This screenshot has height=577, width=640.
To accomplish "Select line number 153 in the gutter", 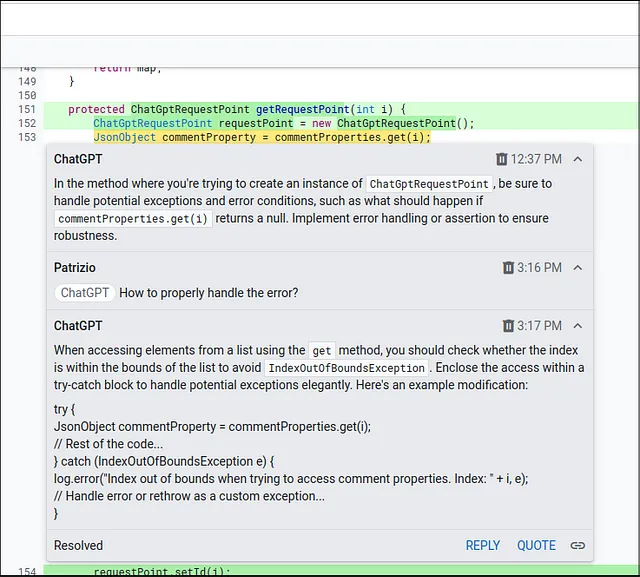I will point(27,137).
